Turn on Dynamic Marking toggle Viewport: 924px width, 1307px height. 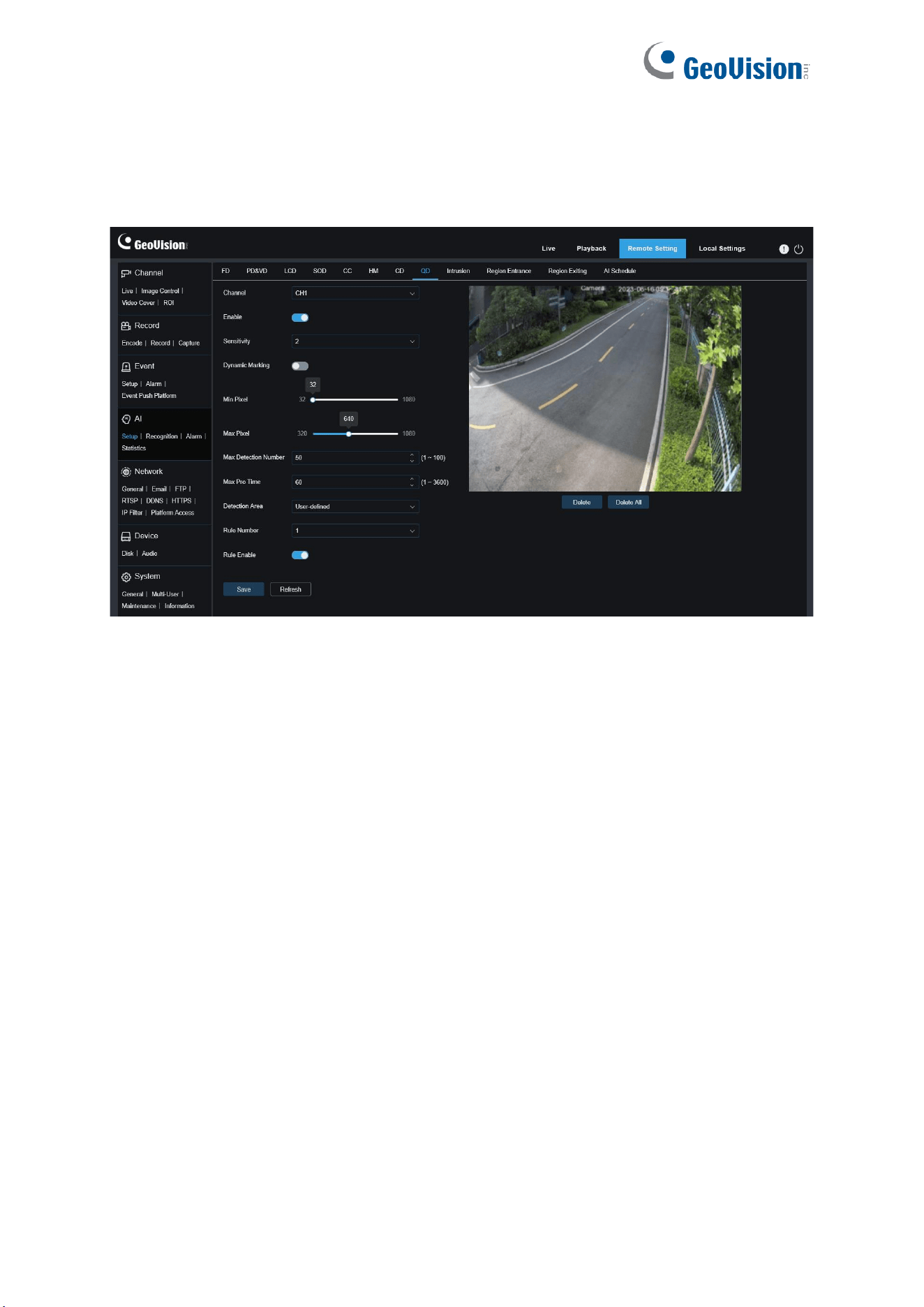(x=300, y=366)
